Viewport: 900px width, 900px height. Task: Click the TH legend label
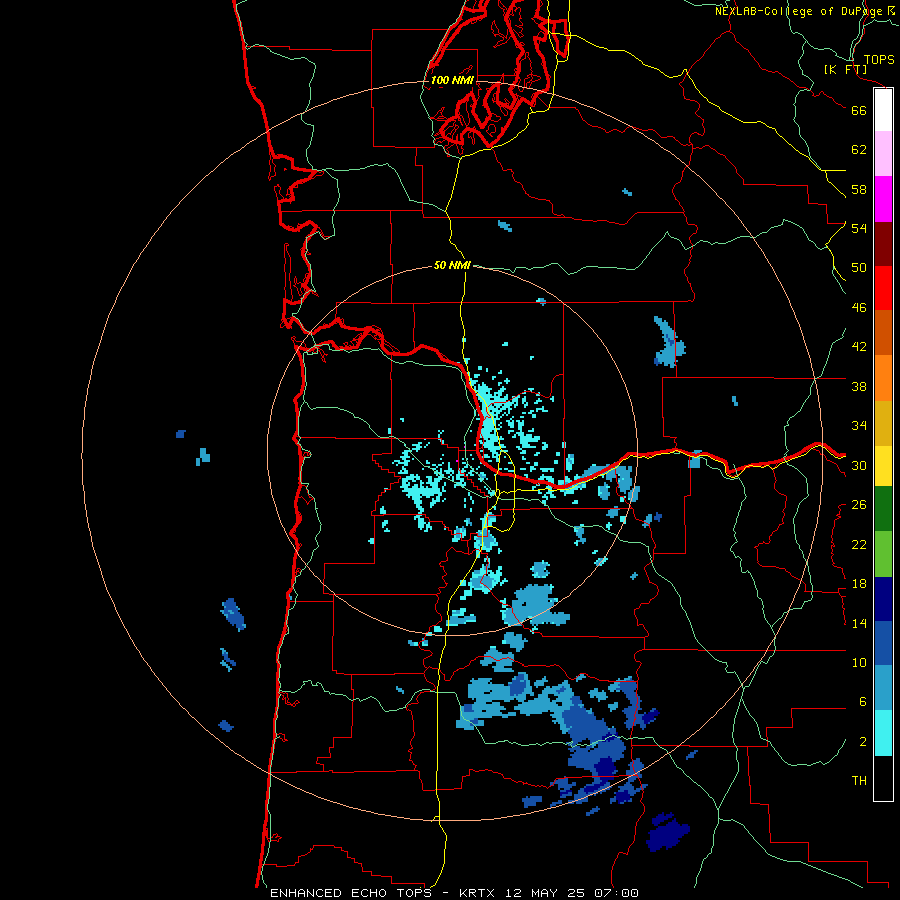[x=859, y=781]
